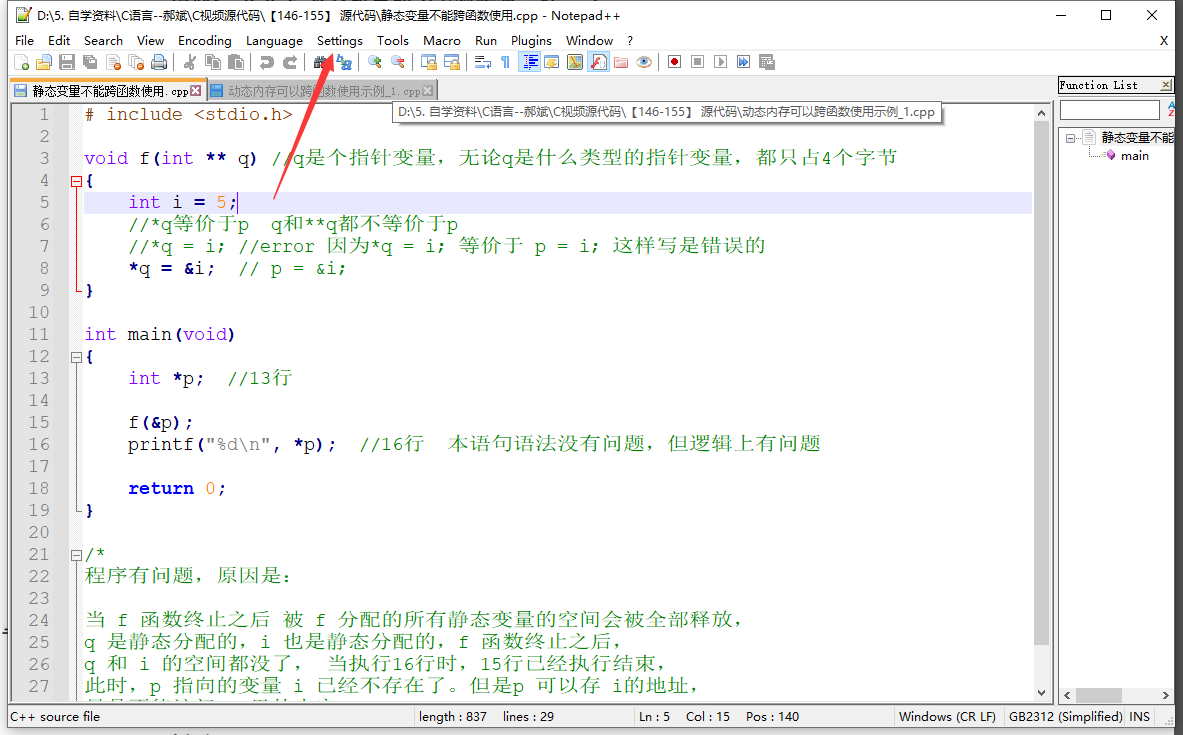Open the ? help menu

point(630,41)
